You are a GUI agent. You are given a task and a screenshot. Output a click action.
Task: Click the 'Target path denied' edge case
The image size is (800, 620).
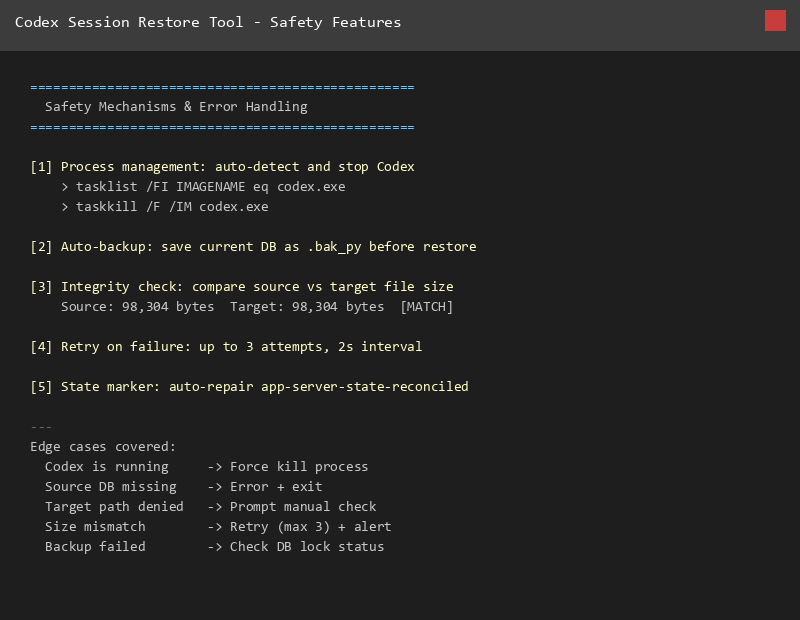(x=114, y=507)
